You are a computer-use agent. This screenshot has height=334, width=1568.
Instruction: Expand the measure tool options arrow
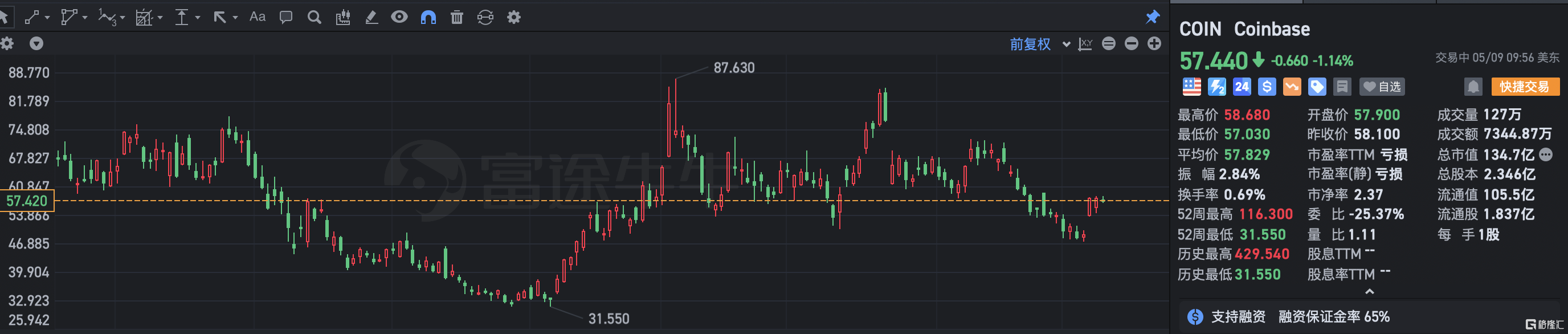197,18
